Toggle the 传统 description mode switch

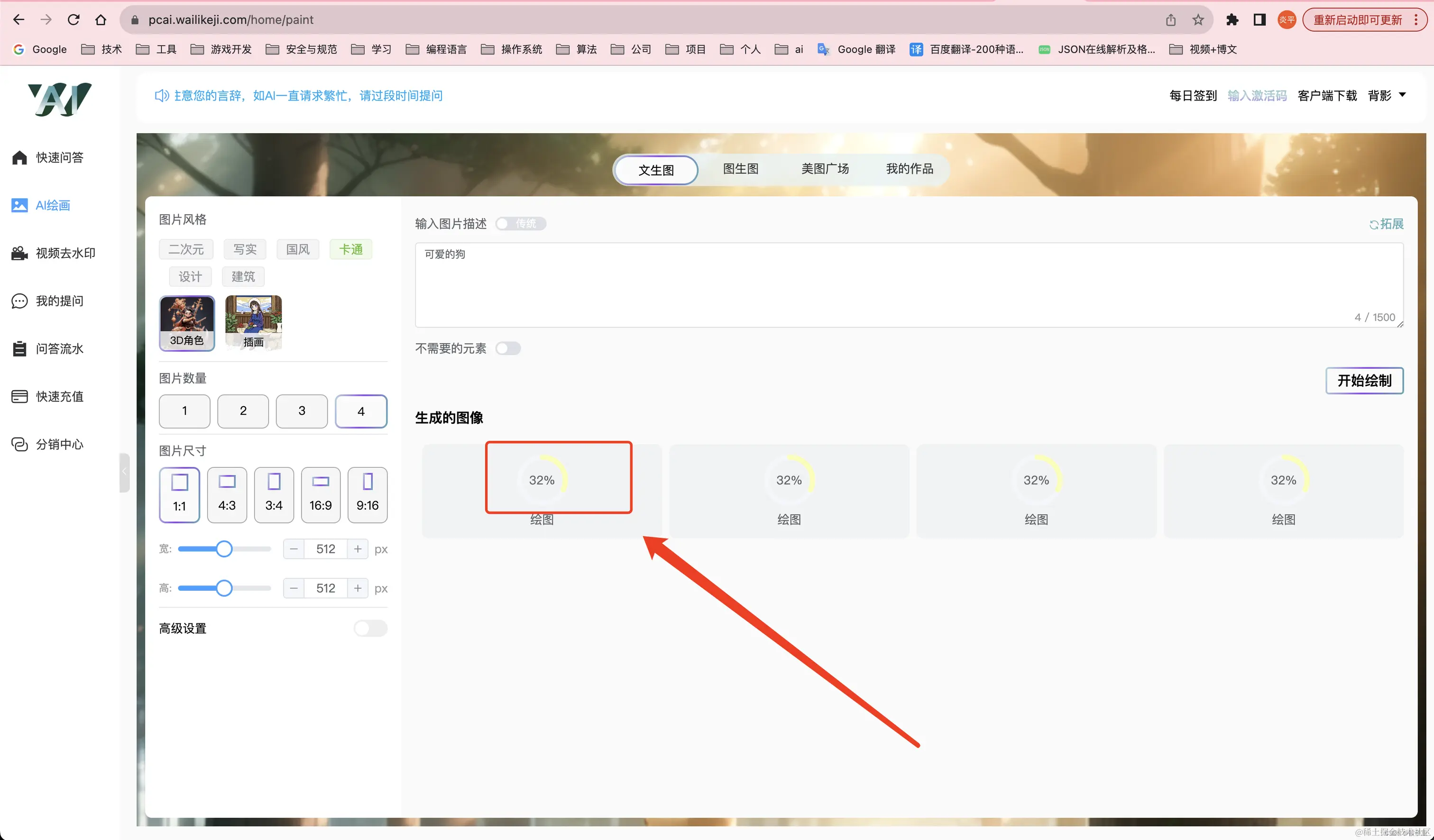pos(520,223)
